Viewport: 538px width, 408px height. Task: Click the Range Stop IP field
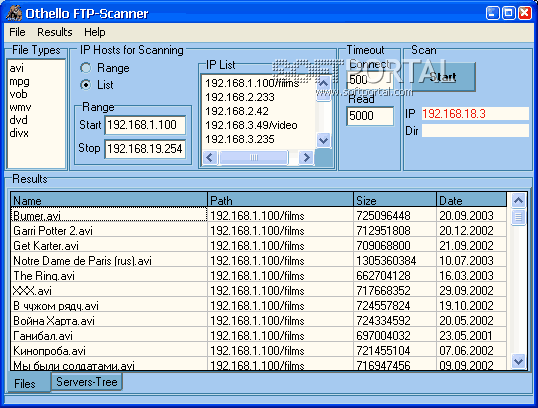[x=145, y=149]
